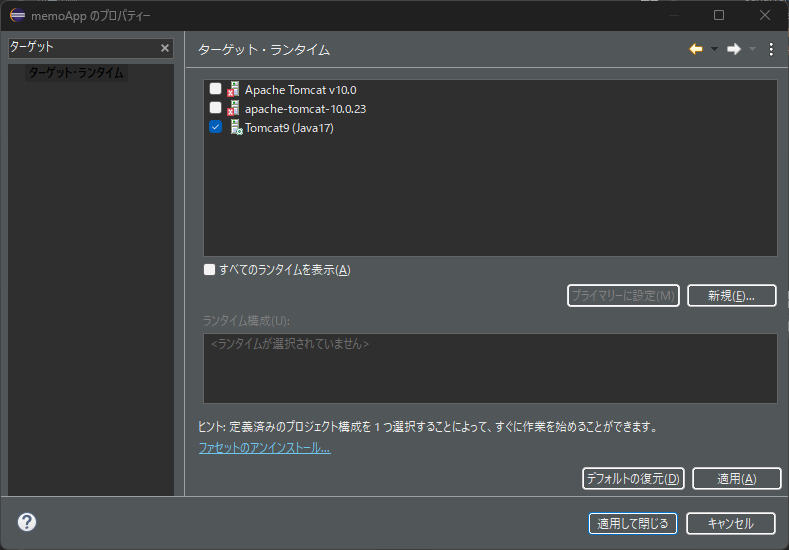Maximize the memoApp properties window
This screenshot has height=550, width=789.
(719, 15)
